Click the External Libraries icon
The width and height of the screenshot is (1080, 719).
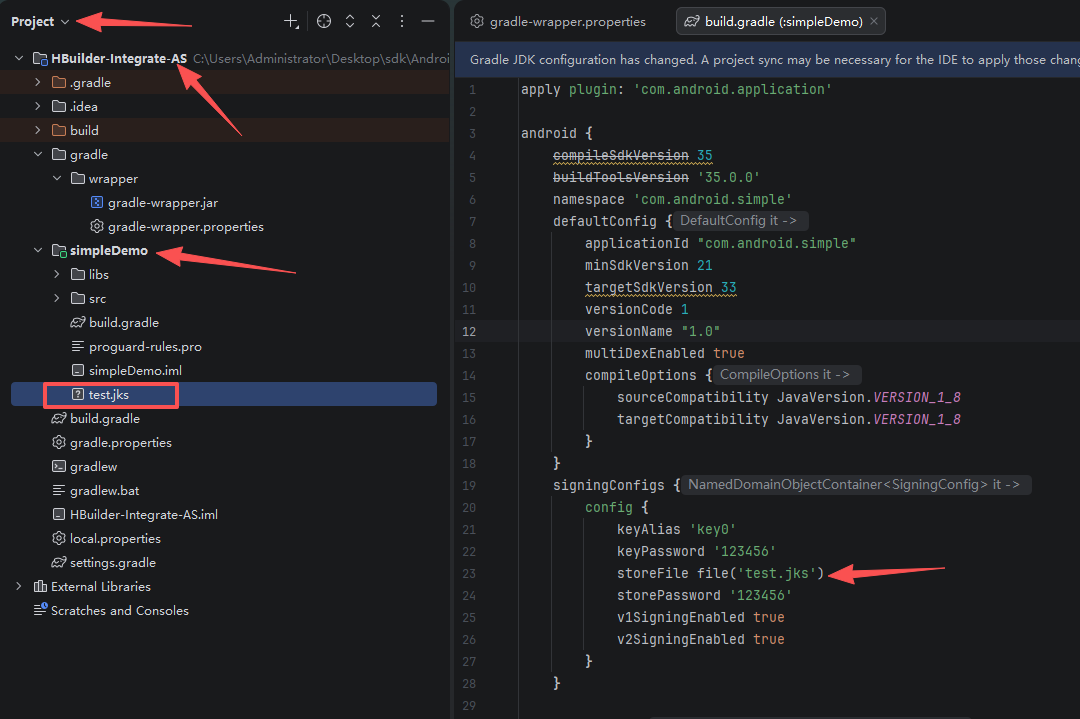pyautogui.click(x=41, y=587)
